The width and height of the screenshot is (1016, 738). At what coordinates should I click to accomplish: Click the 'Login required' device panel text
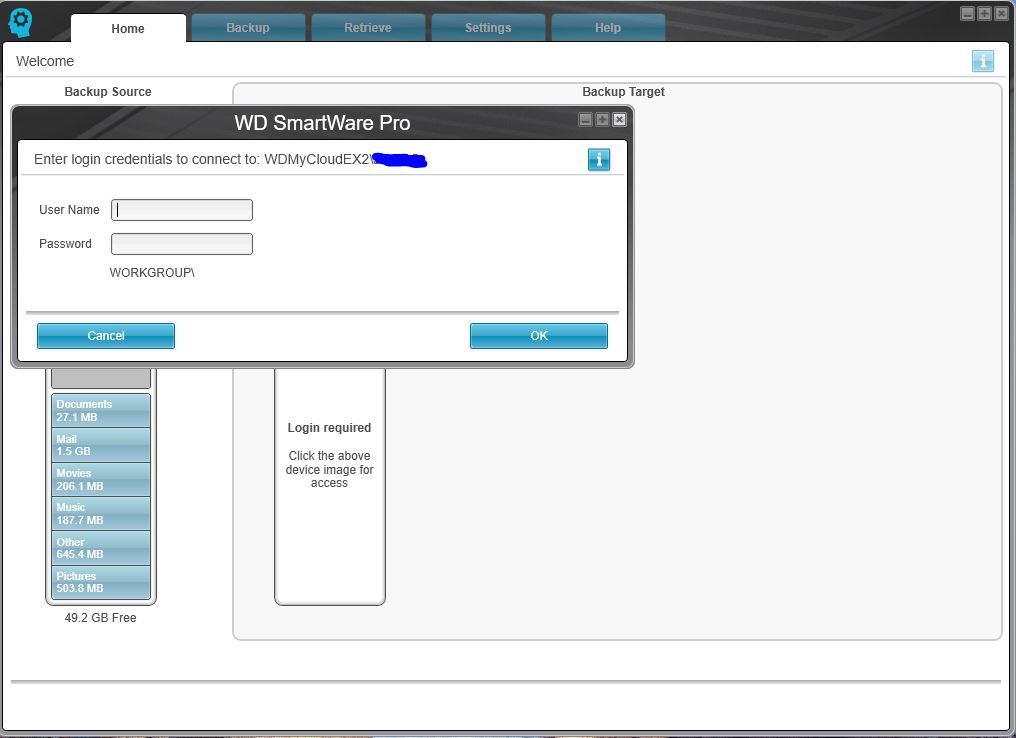329,428
